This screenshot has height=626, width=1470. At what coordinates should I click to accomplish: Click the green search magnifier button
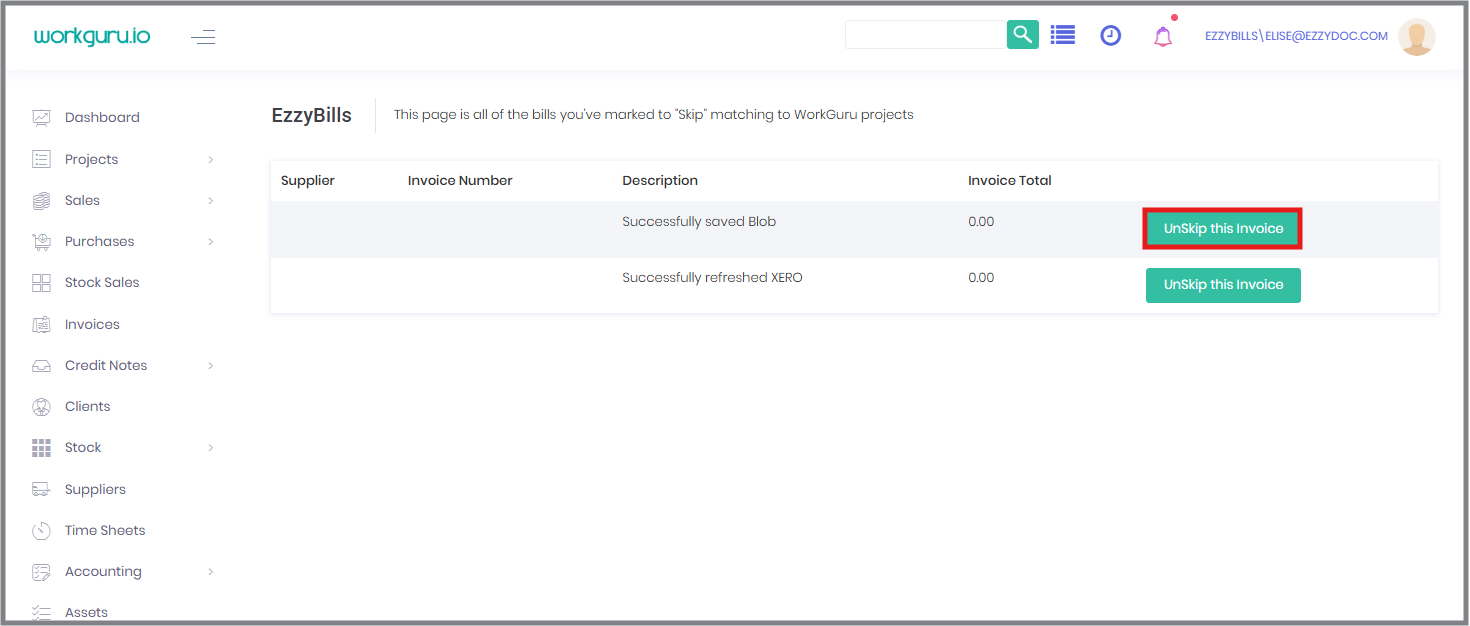pyautogui.click(x=1022, y=35)
